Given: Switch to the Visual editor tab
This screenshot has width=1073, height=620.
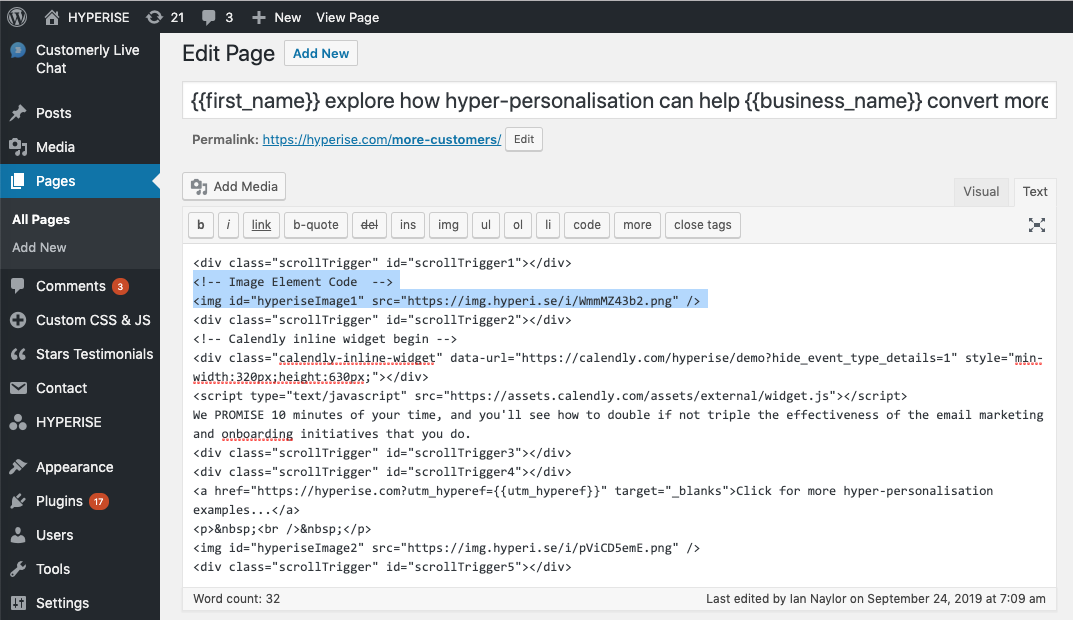Looking at the screenshot, I should click(x=980, y=191).
